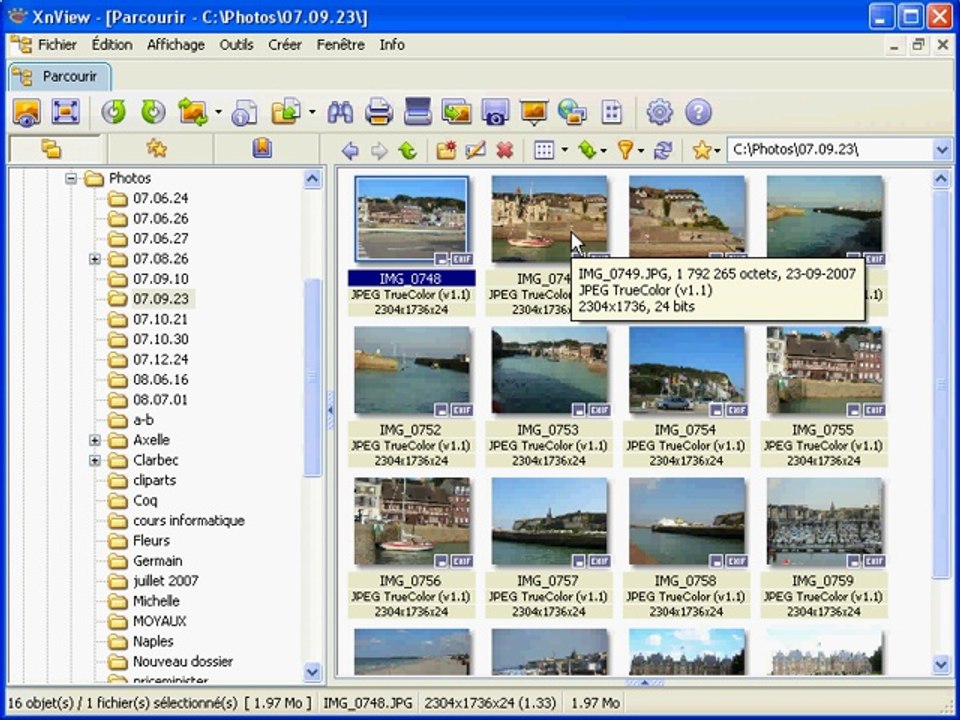The height and width of the screenshot is (720, 960).
Task: Go forward with the right arrow
Action: pyautogui.click(x=379, y=150)
